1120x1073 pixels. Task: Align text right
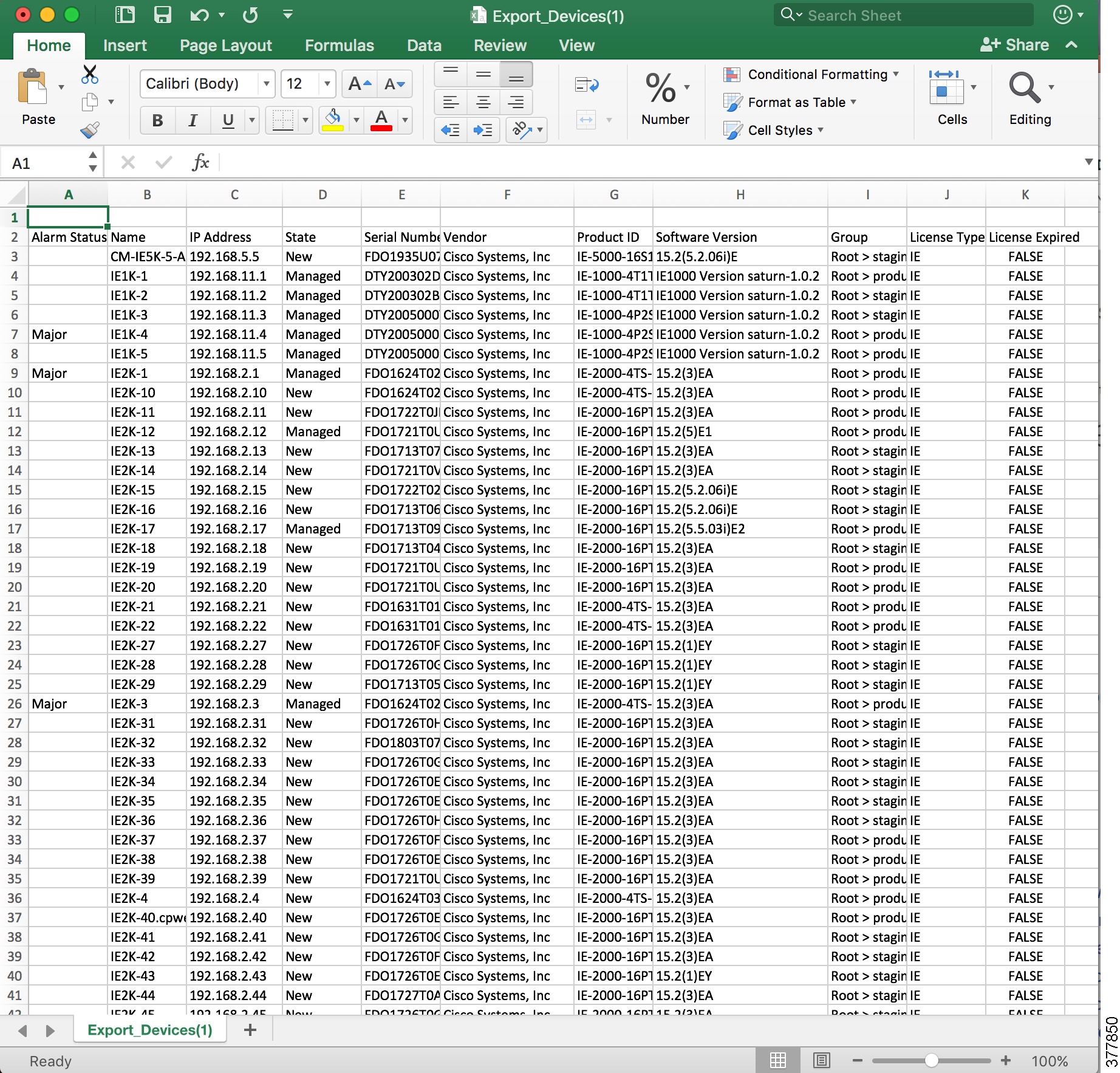516,102
